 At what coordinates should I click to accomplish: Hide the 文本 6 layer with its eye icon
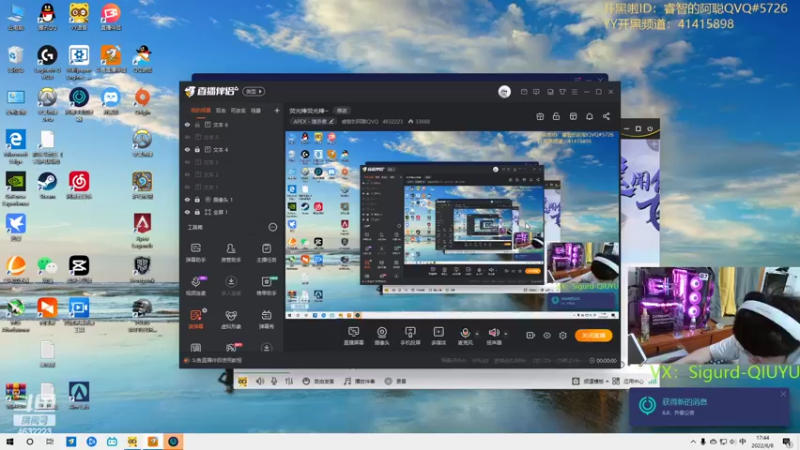click(187, 124)
